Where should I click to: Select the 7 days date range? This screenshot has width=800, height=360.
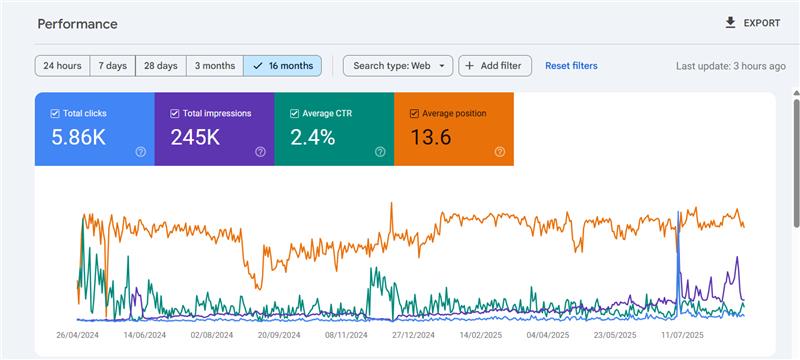[113, 66]
